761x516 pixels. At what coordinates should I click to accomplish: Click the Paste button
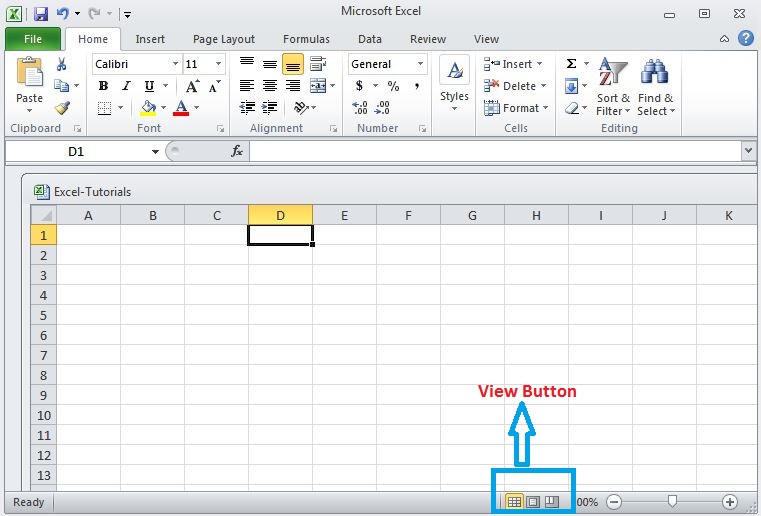[x=30, y=84]
